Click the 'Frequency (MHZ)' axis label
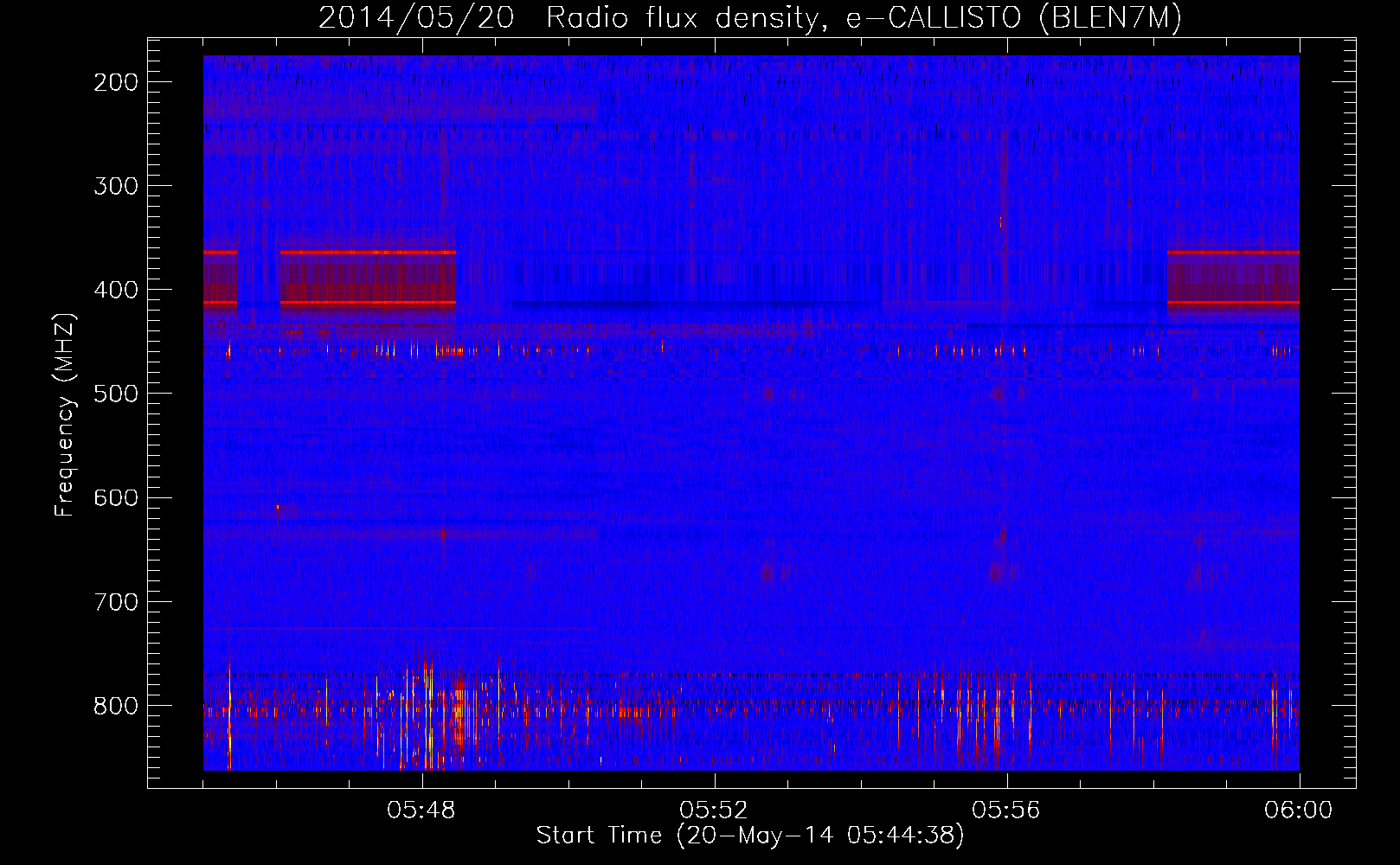 (64, 415)
